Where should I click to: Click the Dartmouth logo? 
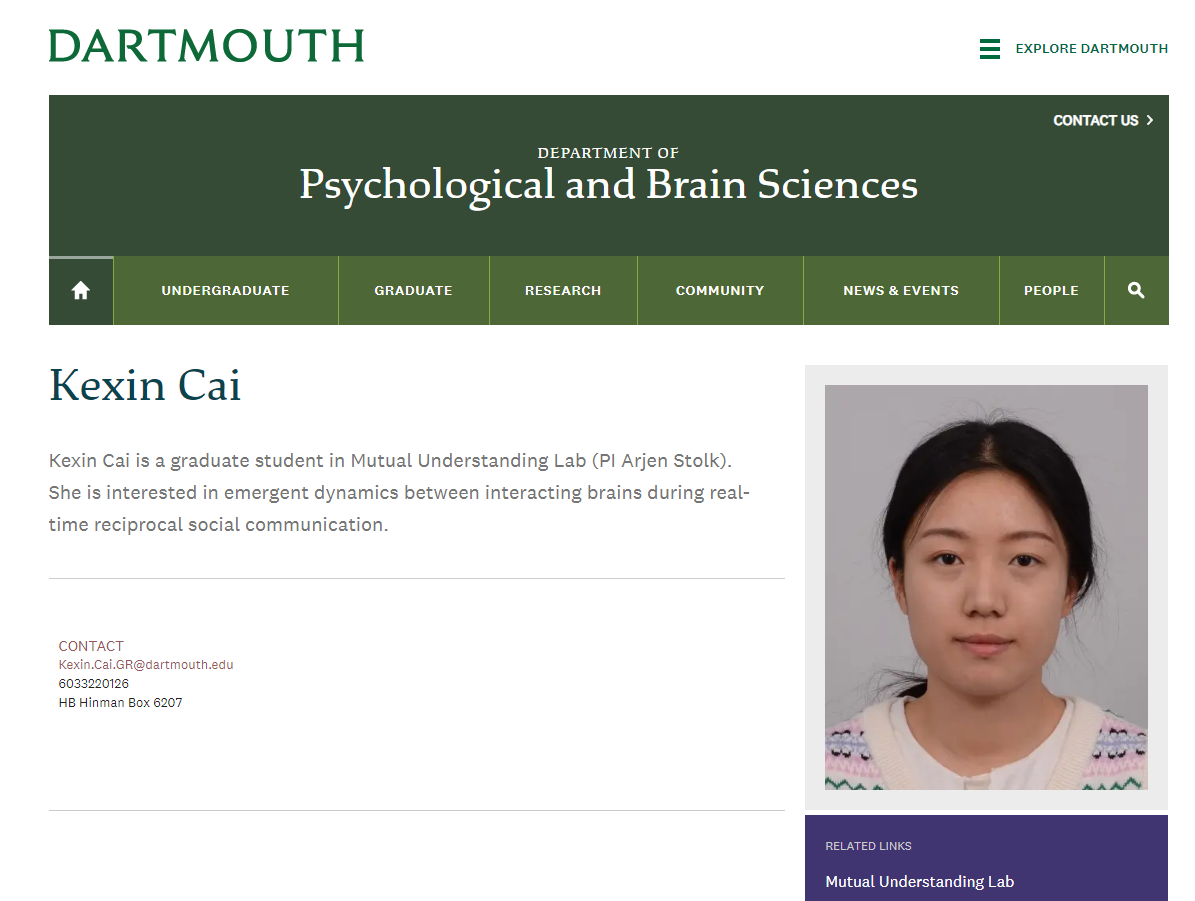[x=206, y=46]
